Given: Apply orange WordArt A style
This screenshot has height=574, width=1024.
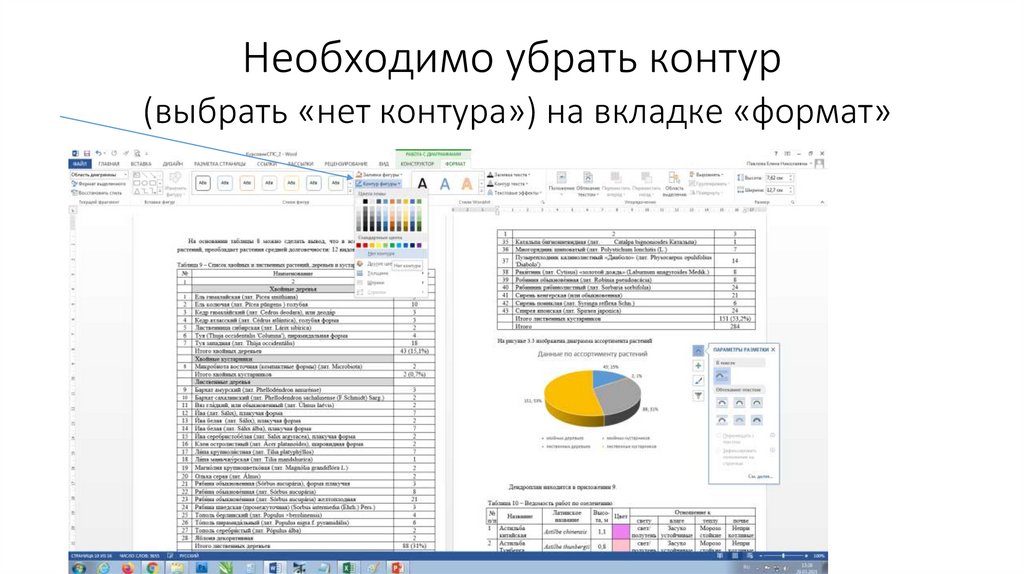Looking at the screenshot, I should pos(467,184).
